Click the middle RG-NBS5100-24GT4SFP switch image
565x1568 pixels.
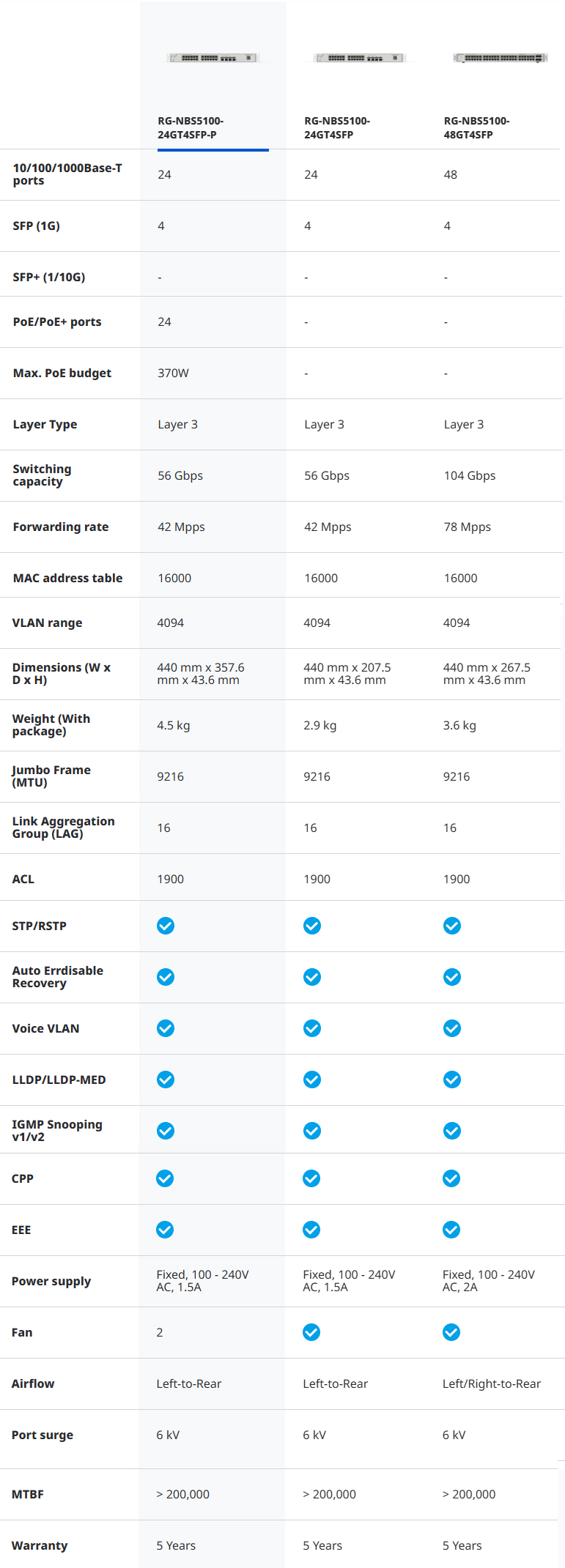pos(359,58)
